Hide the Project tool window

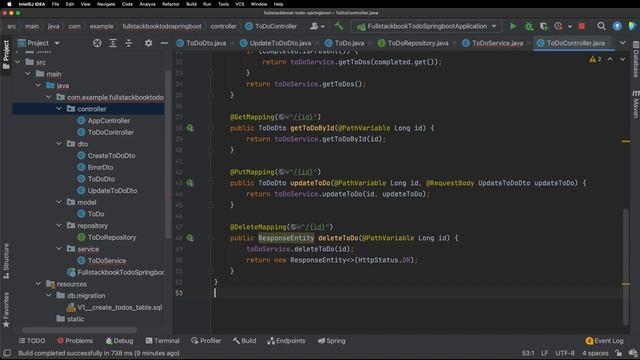pyautogui.click(x=164, y=43)
